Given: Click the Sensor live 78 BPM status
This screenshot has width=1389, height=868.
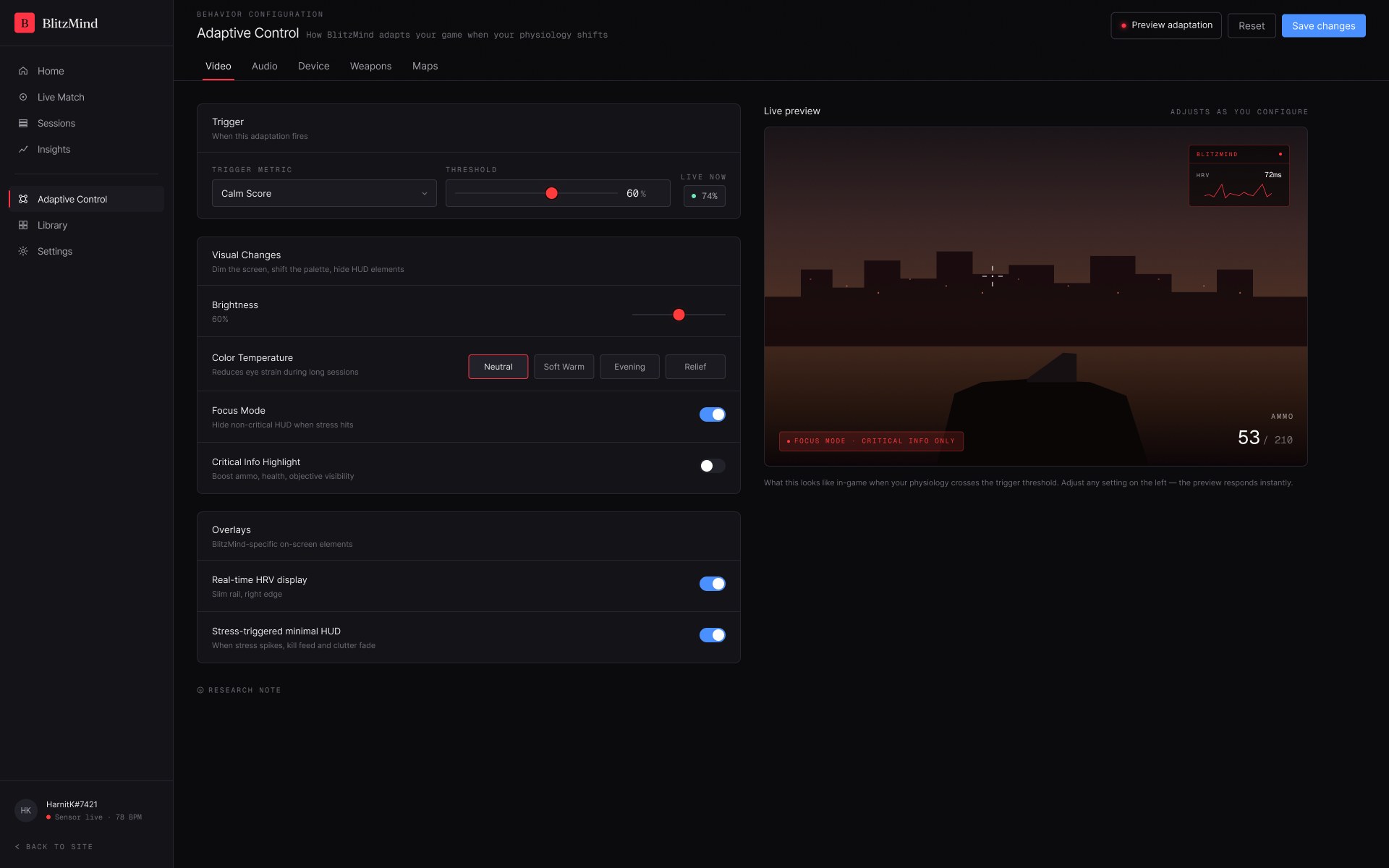Looking at the screenshot, I should click(94, 817).
